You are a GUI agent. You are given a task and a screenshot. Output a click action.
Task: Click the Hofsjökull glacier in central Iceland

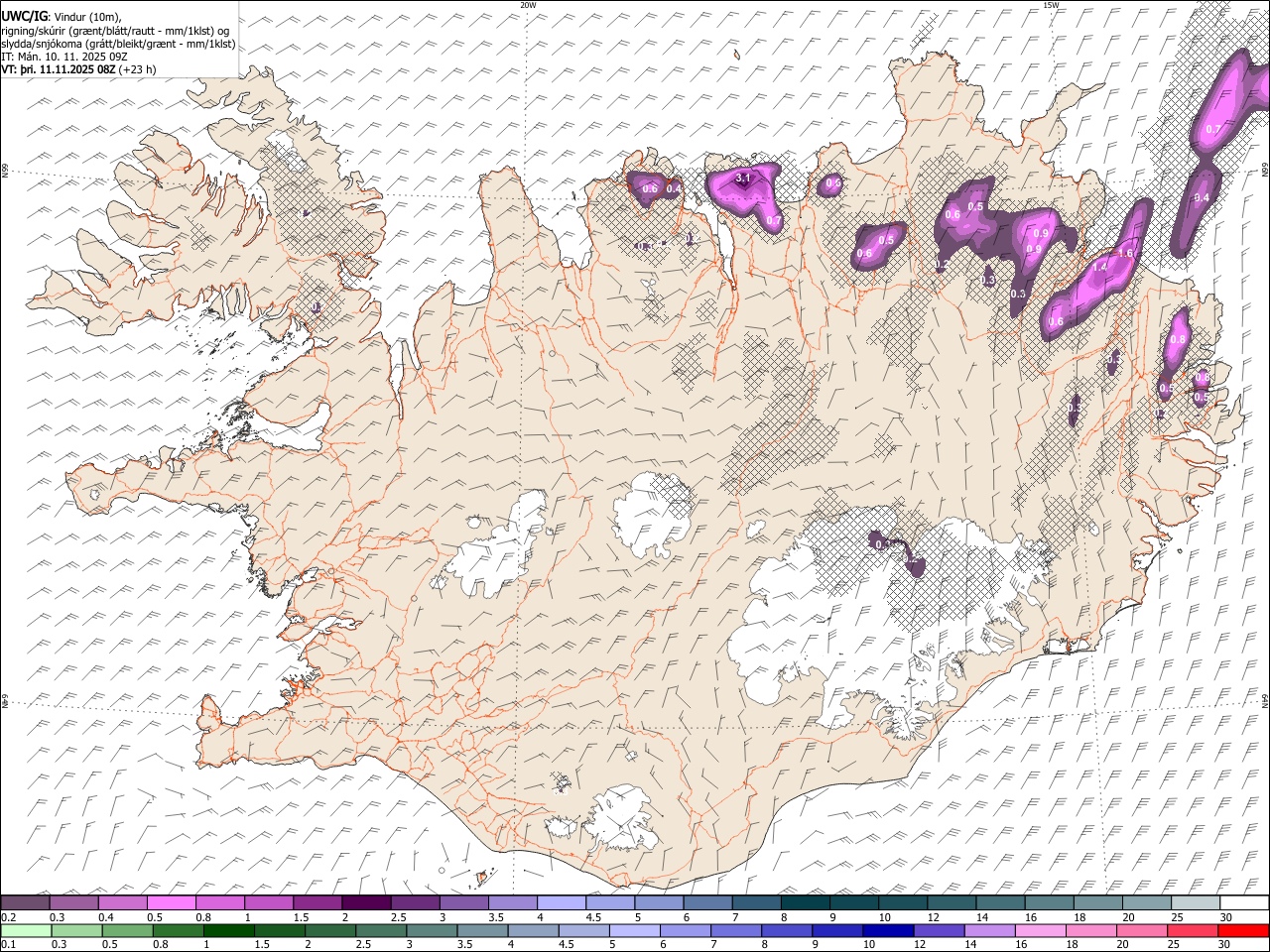[653, 516]
